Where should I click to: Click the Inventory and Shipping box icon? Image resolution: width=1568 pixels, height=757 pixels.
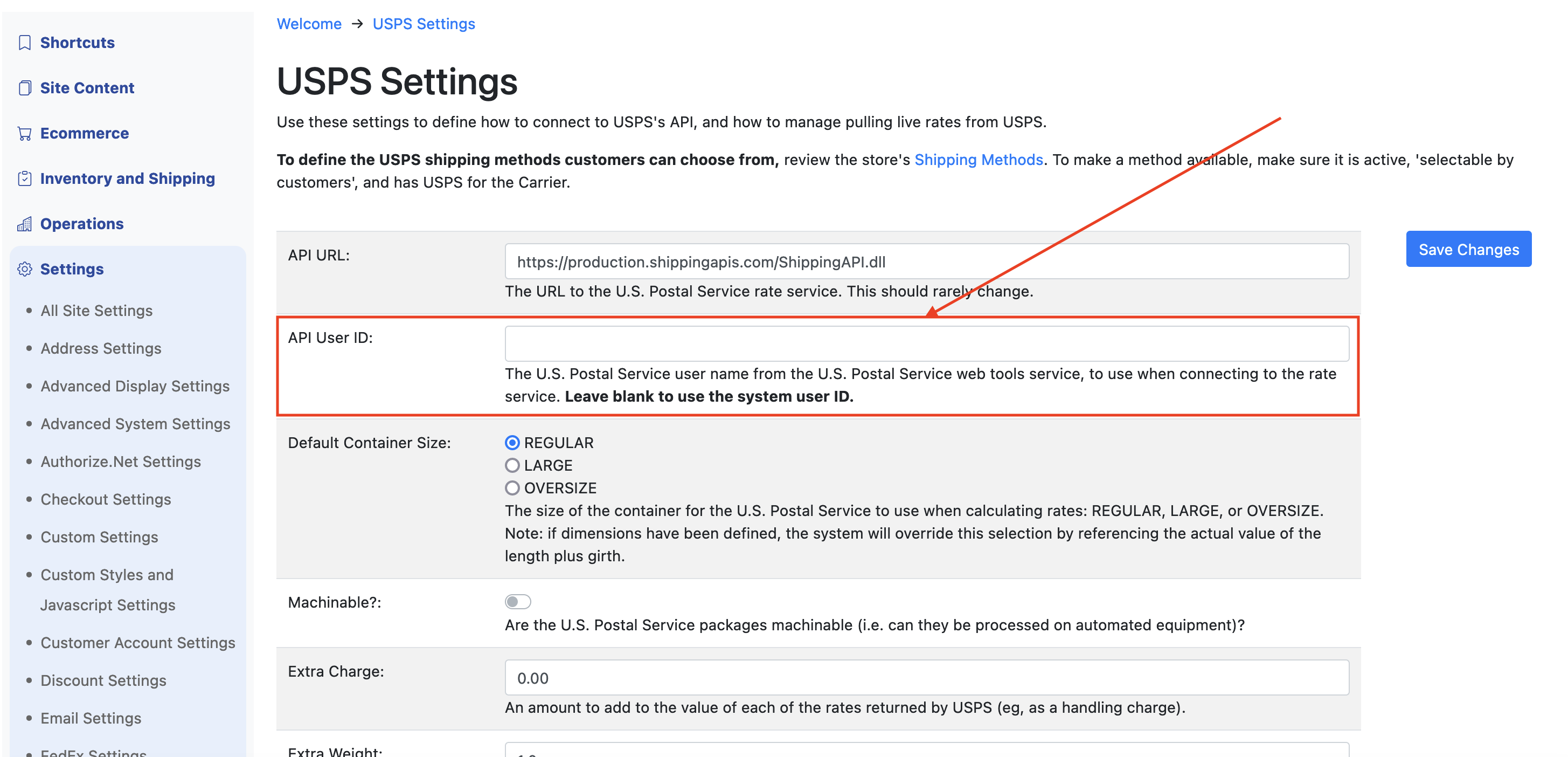24,178
